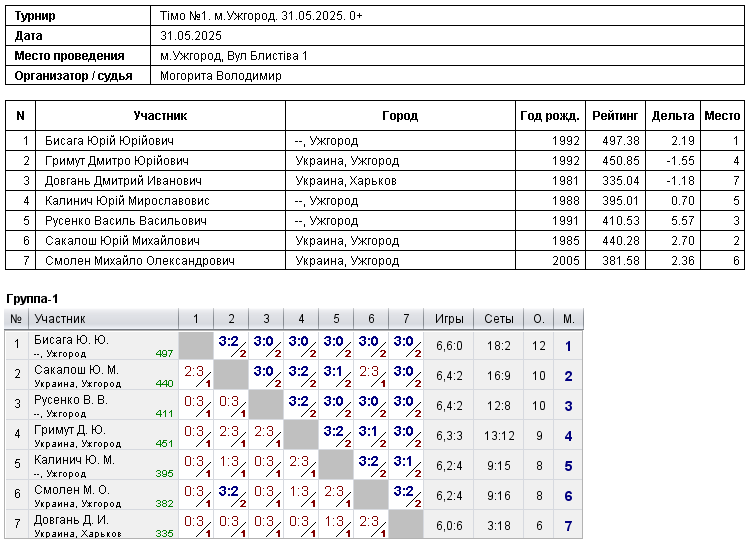Click 'Сакалош Ю. М.' in the group table

coord(76,370)
